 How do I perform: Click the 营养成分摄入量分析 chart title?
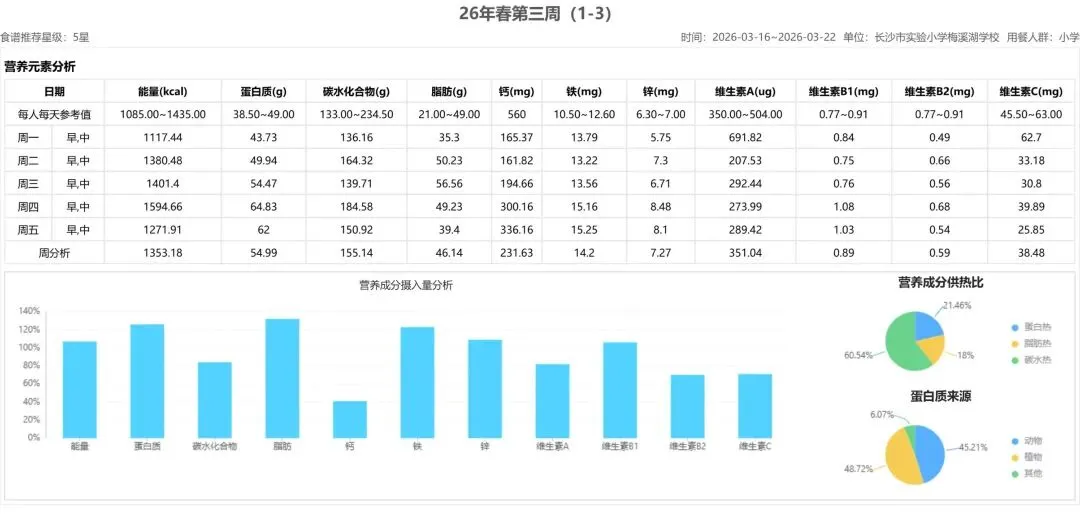406,285
